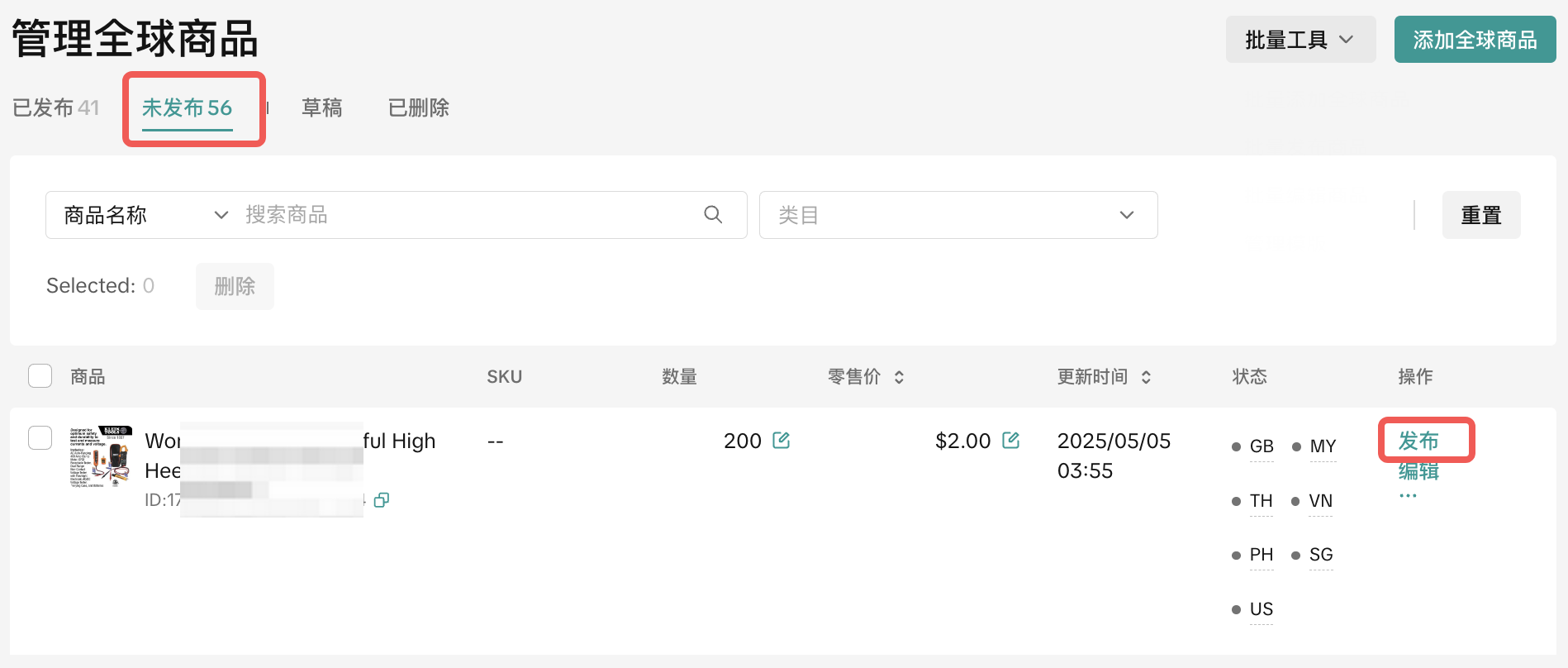Image resolution: width=1568 pixels, height=668 pixels.
Task: Copy the product ID icon
Action: coord(382,500)
